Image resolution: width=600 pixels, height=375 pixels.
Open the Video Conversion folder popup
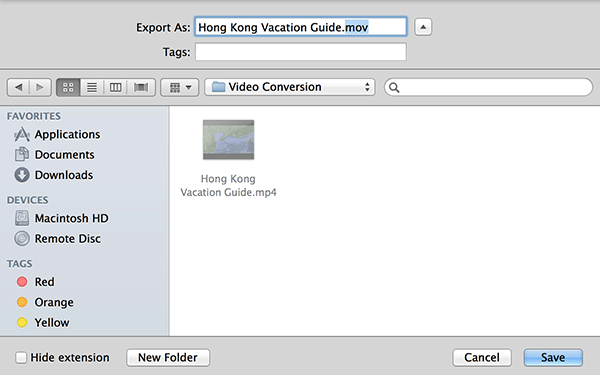[290, 87]
